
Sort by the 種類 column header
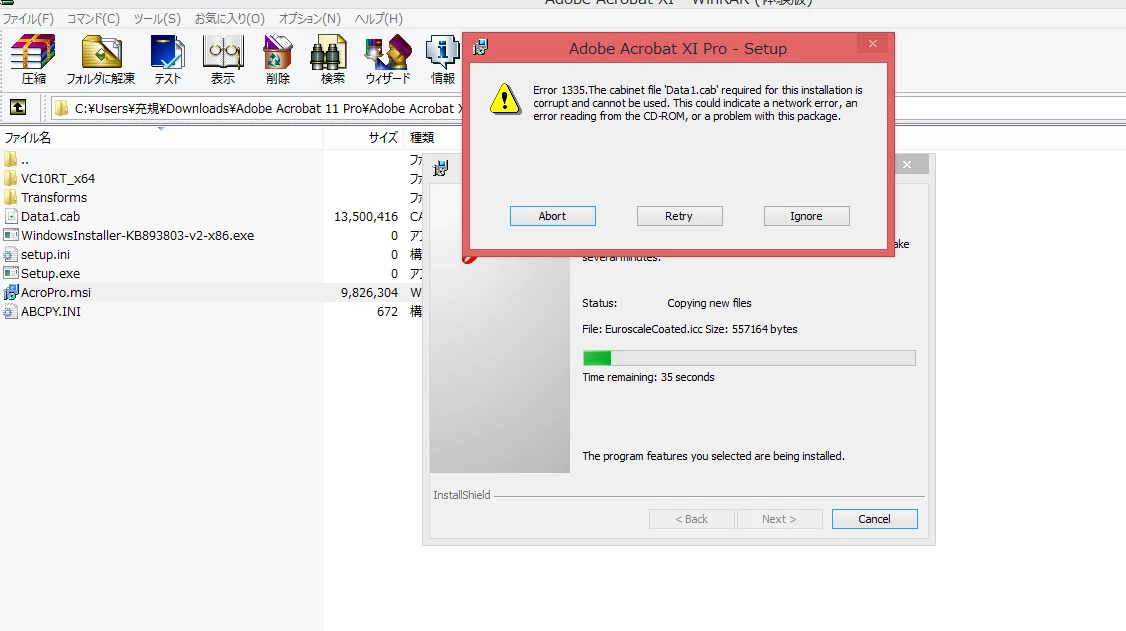(422, 138)
